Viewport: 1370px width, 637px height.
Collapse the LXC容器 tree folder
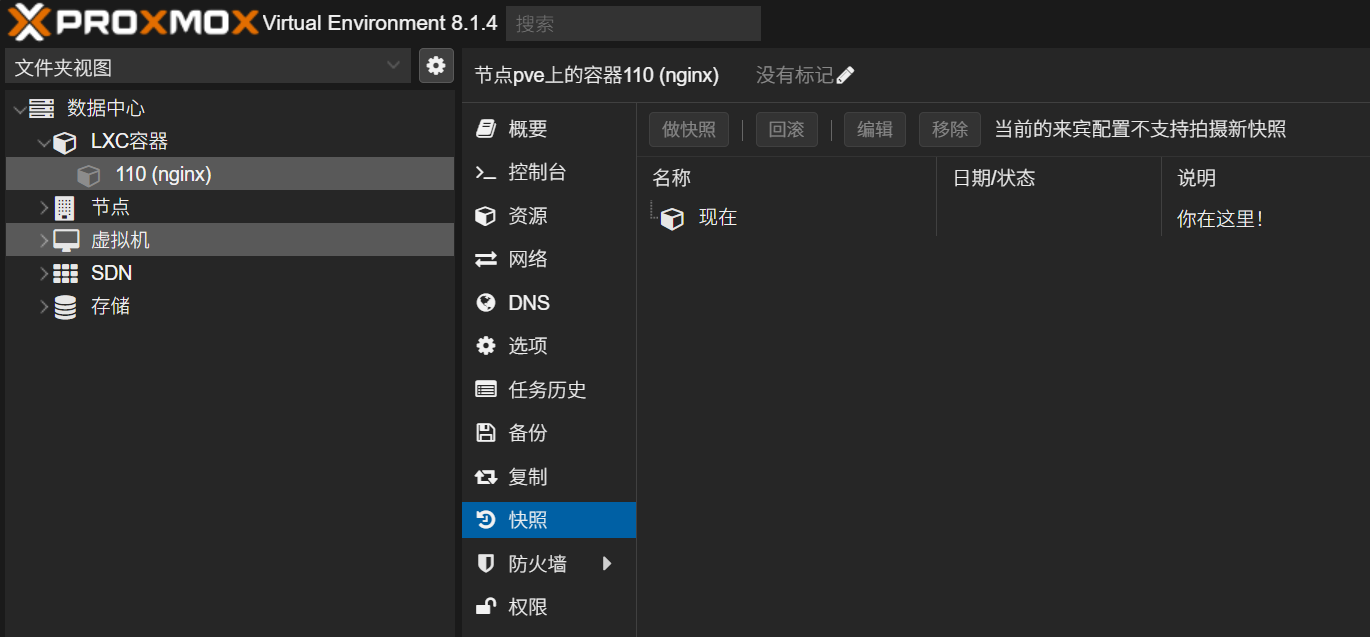[x=44, y=142]
